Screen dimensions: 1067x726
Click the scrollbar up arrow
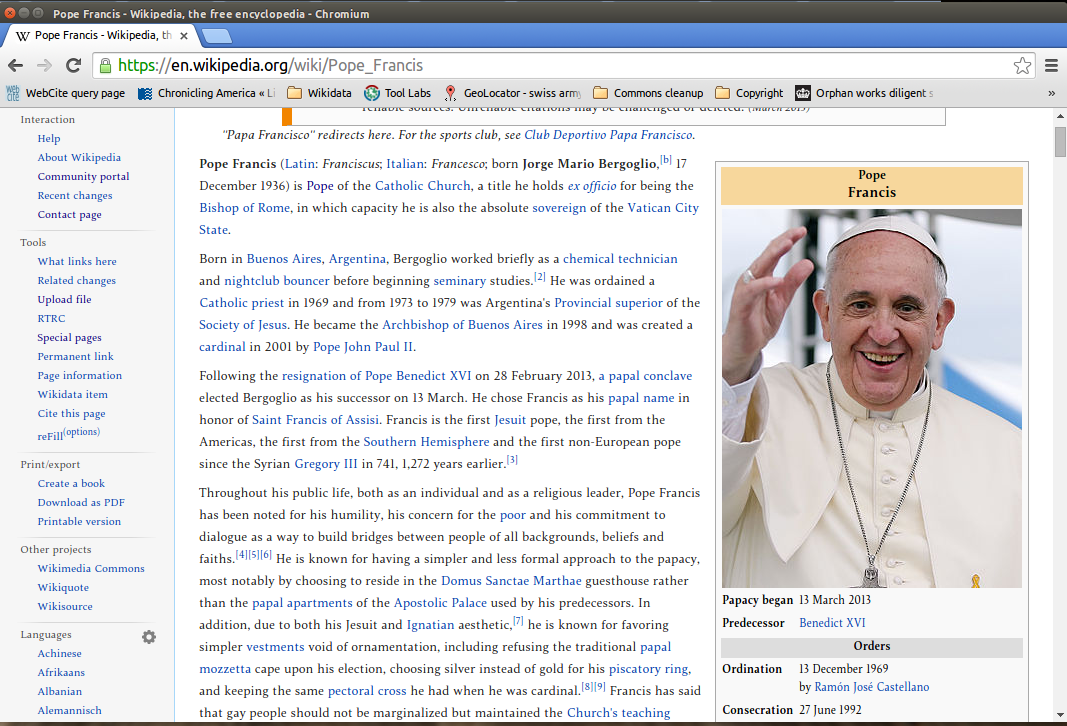[x=1060, y=116]
